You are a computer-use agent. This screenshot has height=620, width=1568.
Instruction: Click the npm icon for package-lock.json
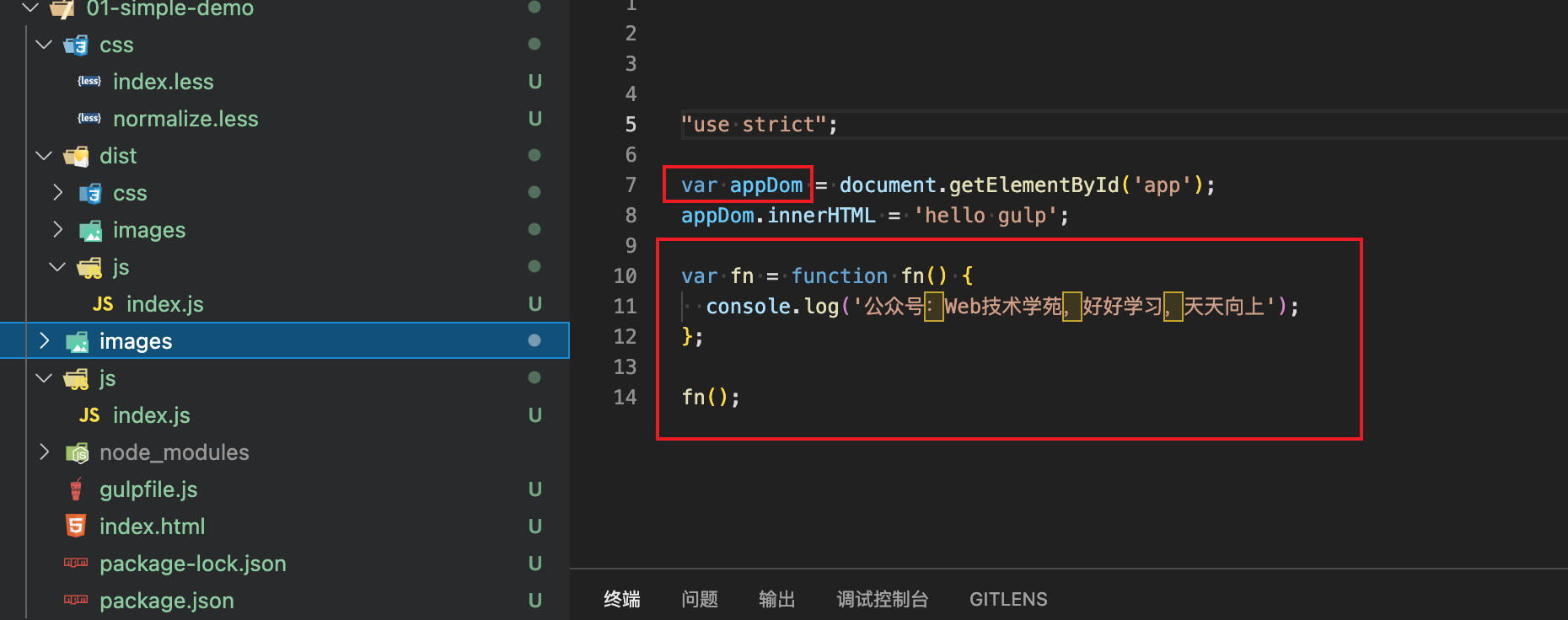(76, 563)
